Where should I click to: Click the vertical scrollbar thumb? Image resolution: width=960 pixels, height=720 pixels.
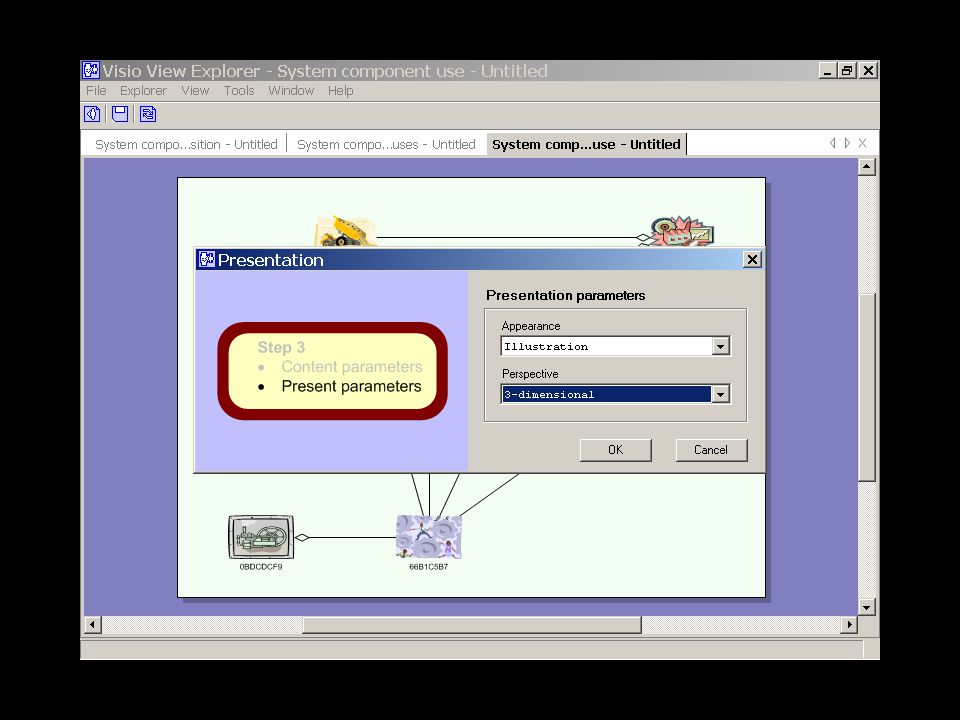[x=866, y=387]
